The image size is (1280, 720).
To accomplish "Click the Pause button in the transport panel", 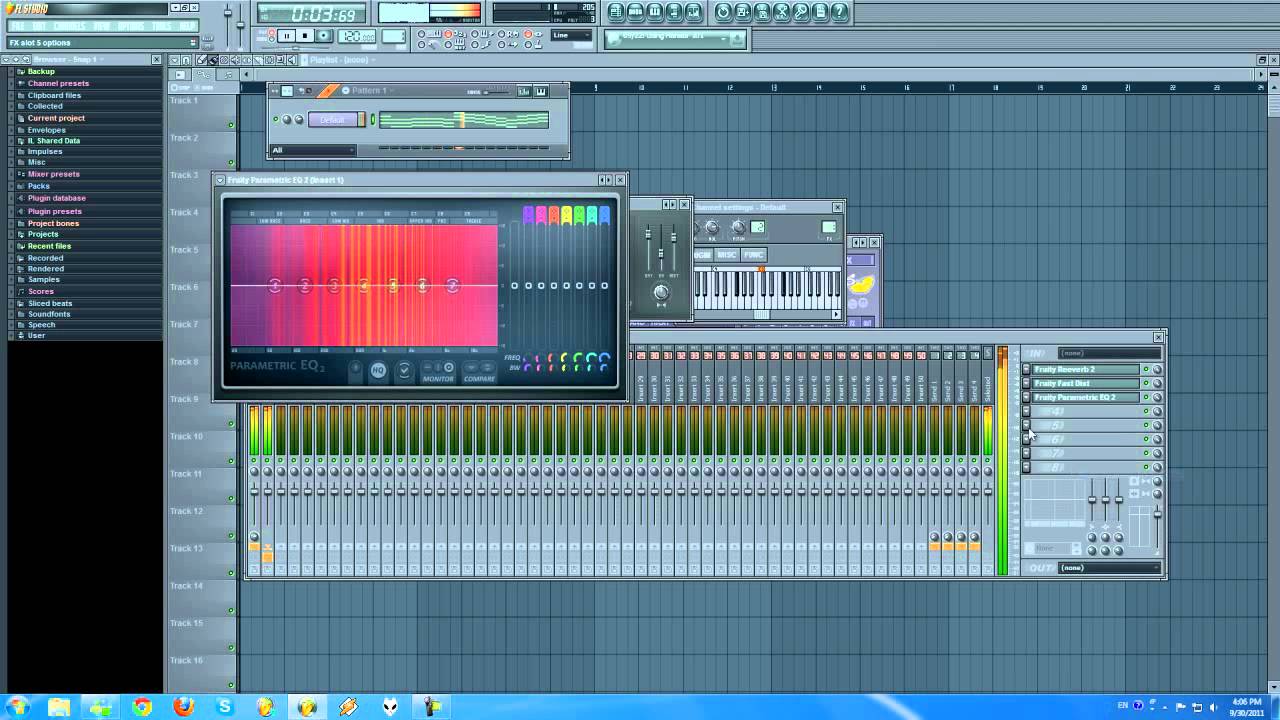I will point(287,36).
